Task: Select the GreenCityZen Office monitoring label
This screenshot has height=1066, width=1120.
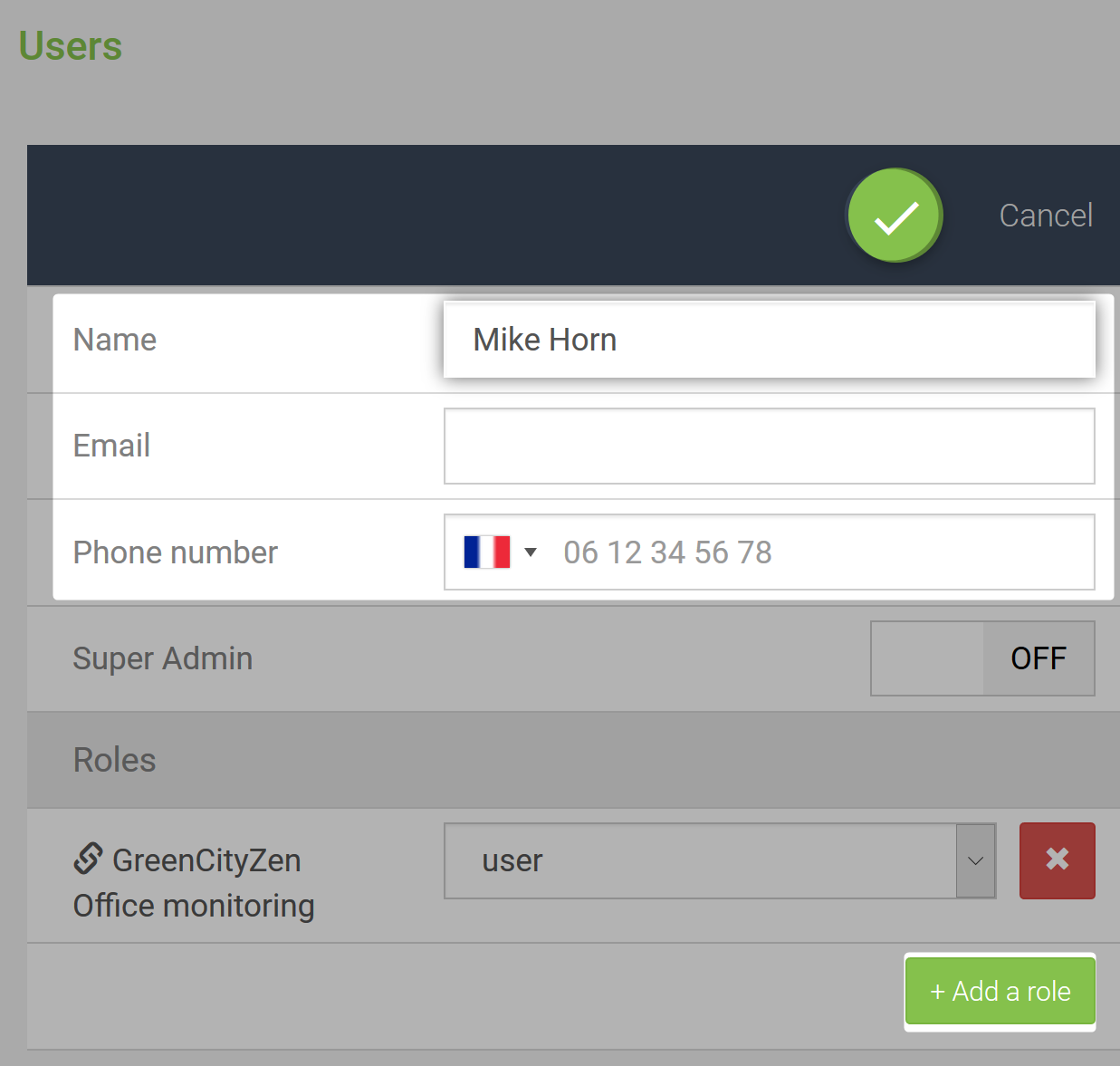Action: click(194, 883)
